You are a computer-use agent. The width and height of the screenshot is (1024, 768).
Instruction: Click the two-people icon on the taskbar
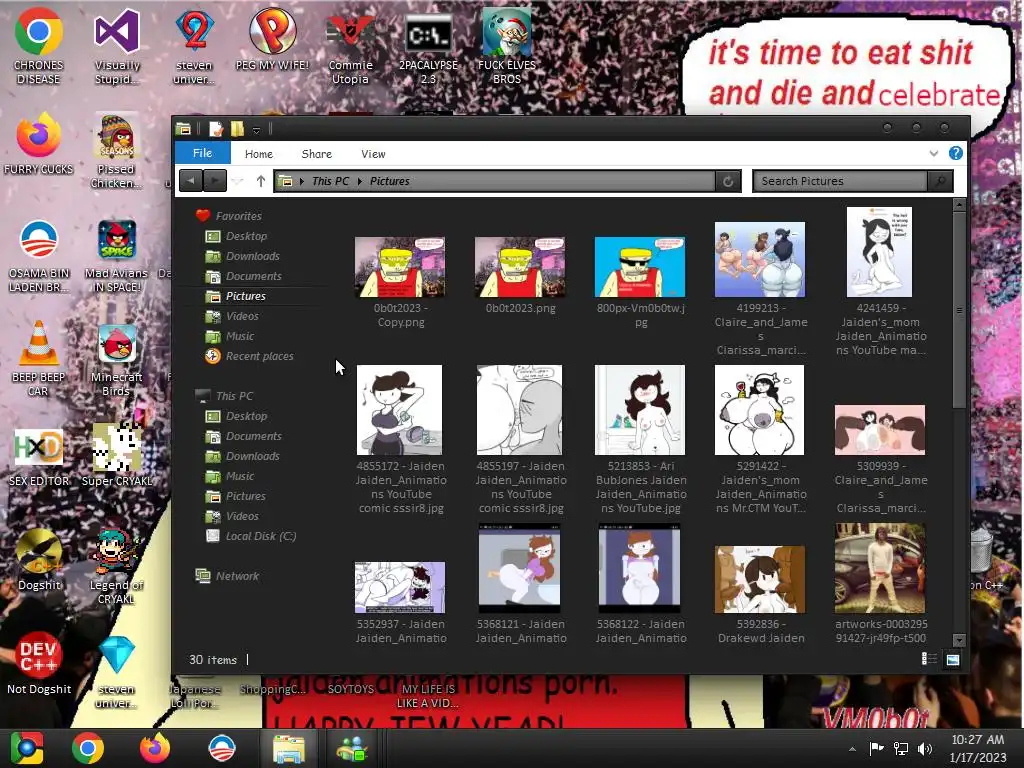pyautogui.click(x=353, y=748)
